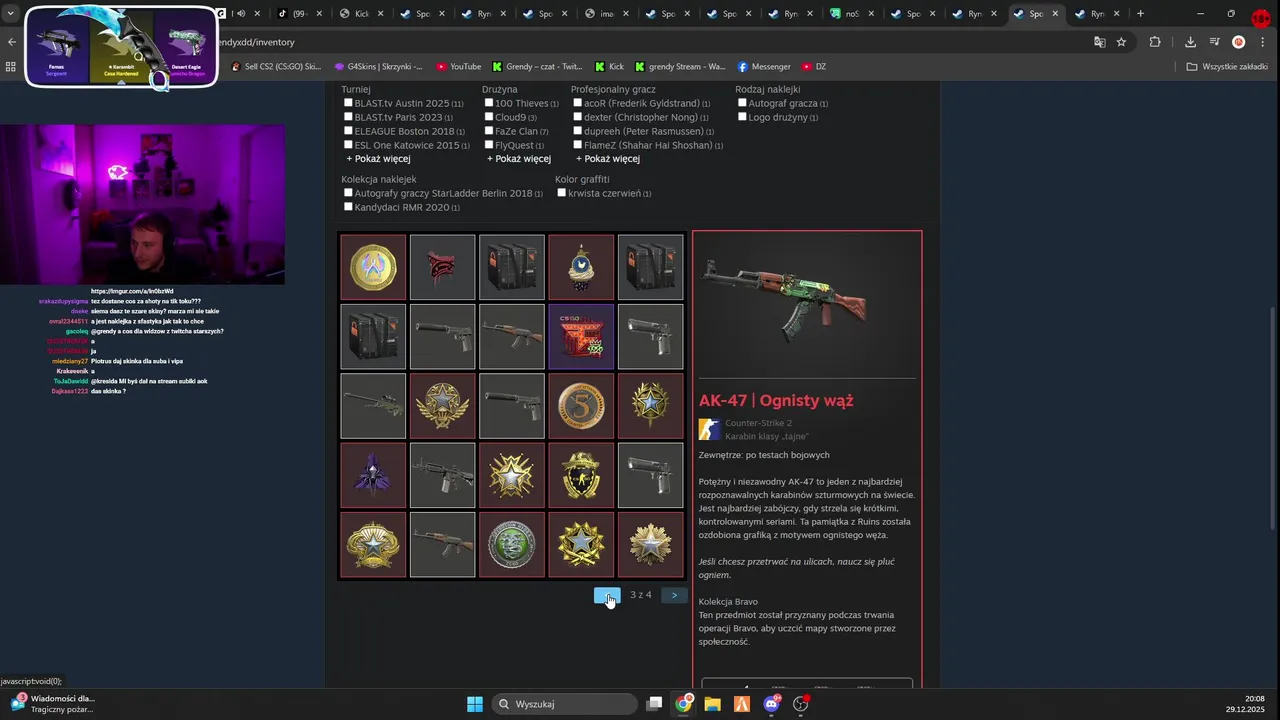Image resolution: width=1280 pixels, height=720 pixels.
Task: Enable the FlameZ (Shahar Hai Shoshan) filter
Action: (578, 145)
